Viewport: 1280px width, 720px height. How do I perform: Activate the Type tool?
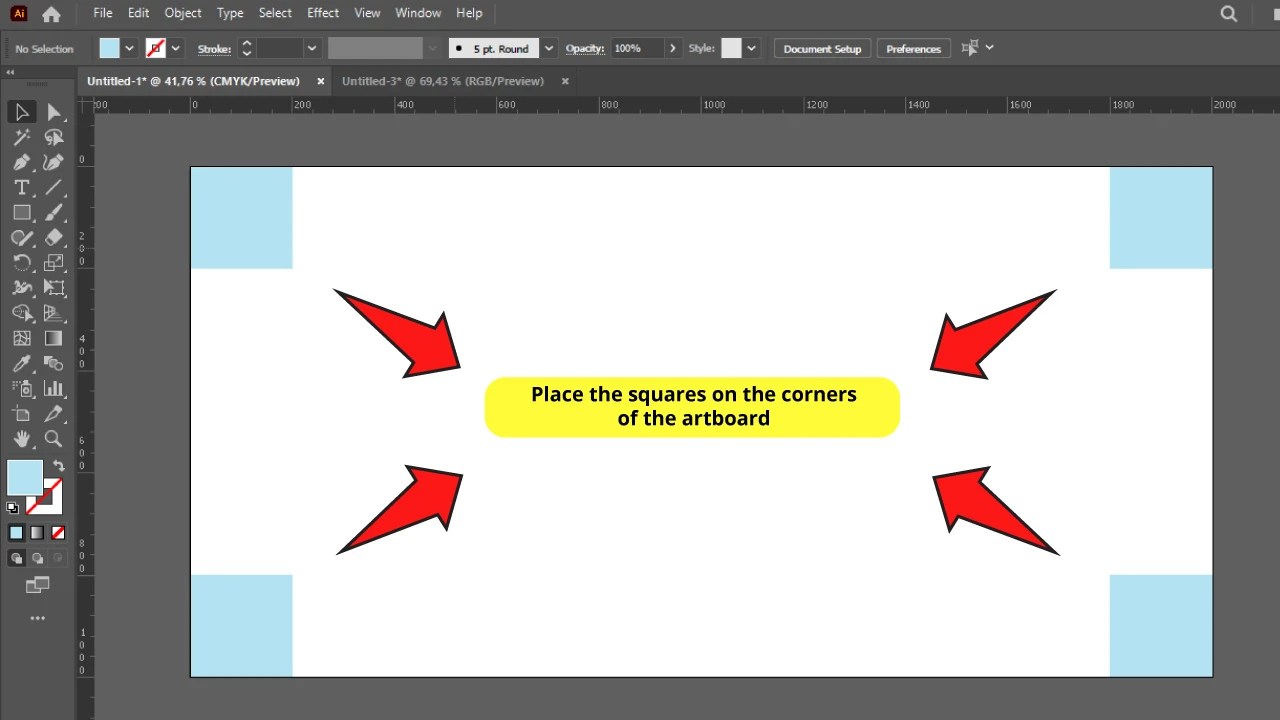click(x=21, y=187)
